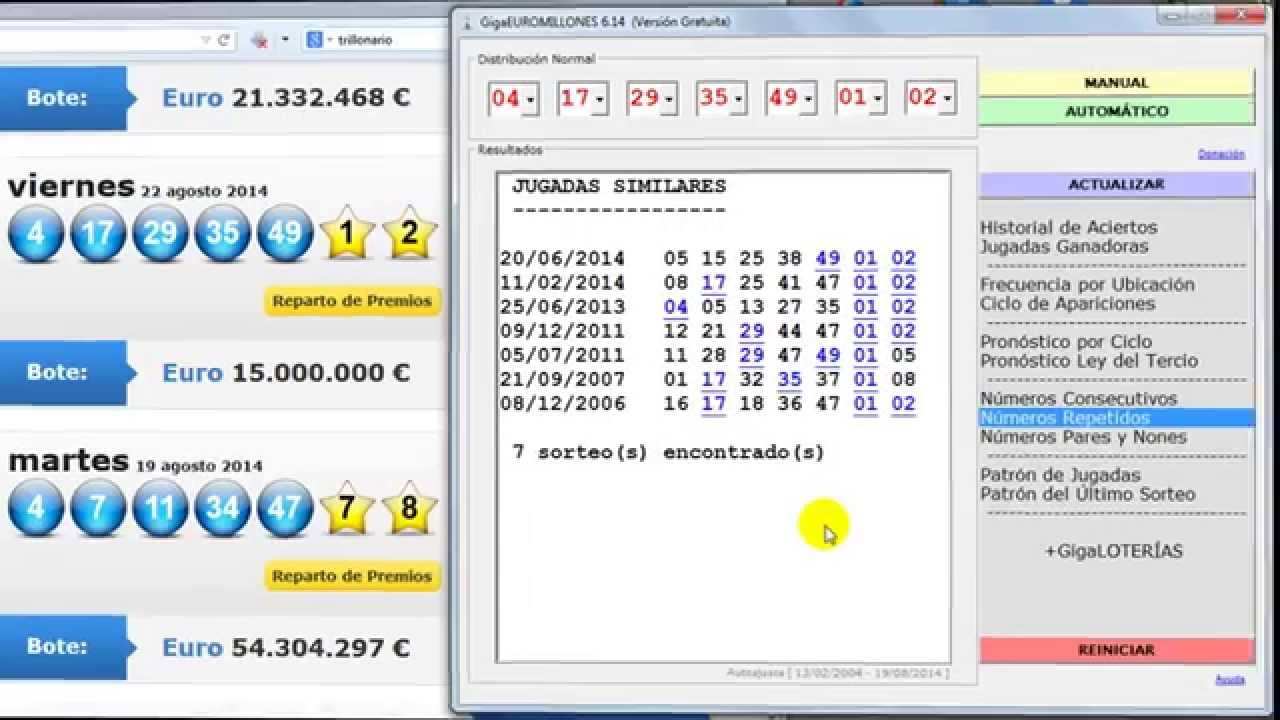Click ball 34 in martes draw
1280x720 pixels.
222,509
